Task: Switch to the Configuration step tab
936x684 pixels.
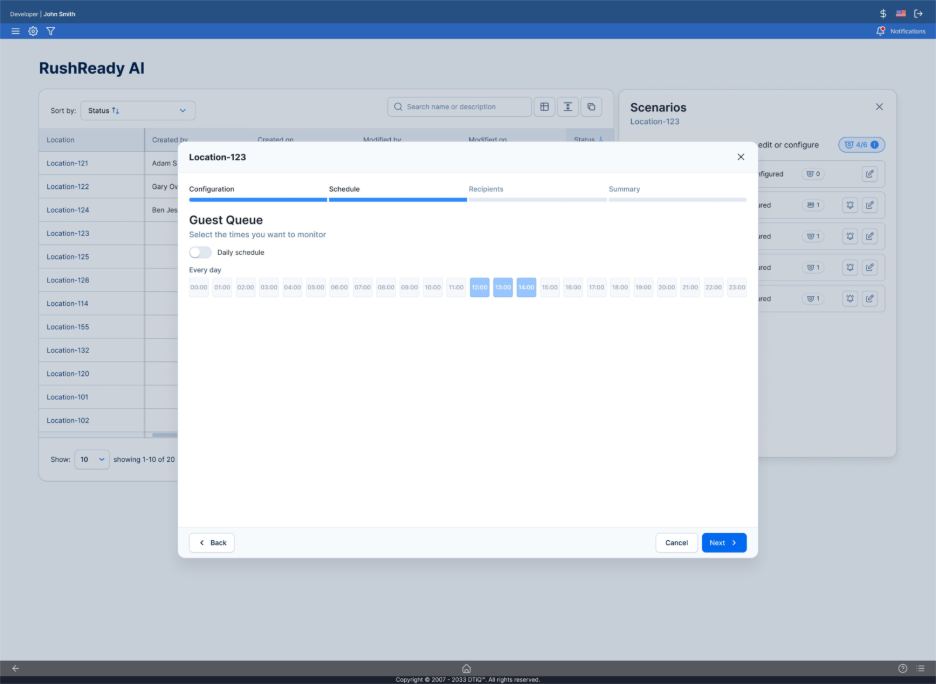Action: coord(212,189)
